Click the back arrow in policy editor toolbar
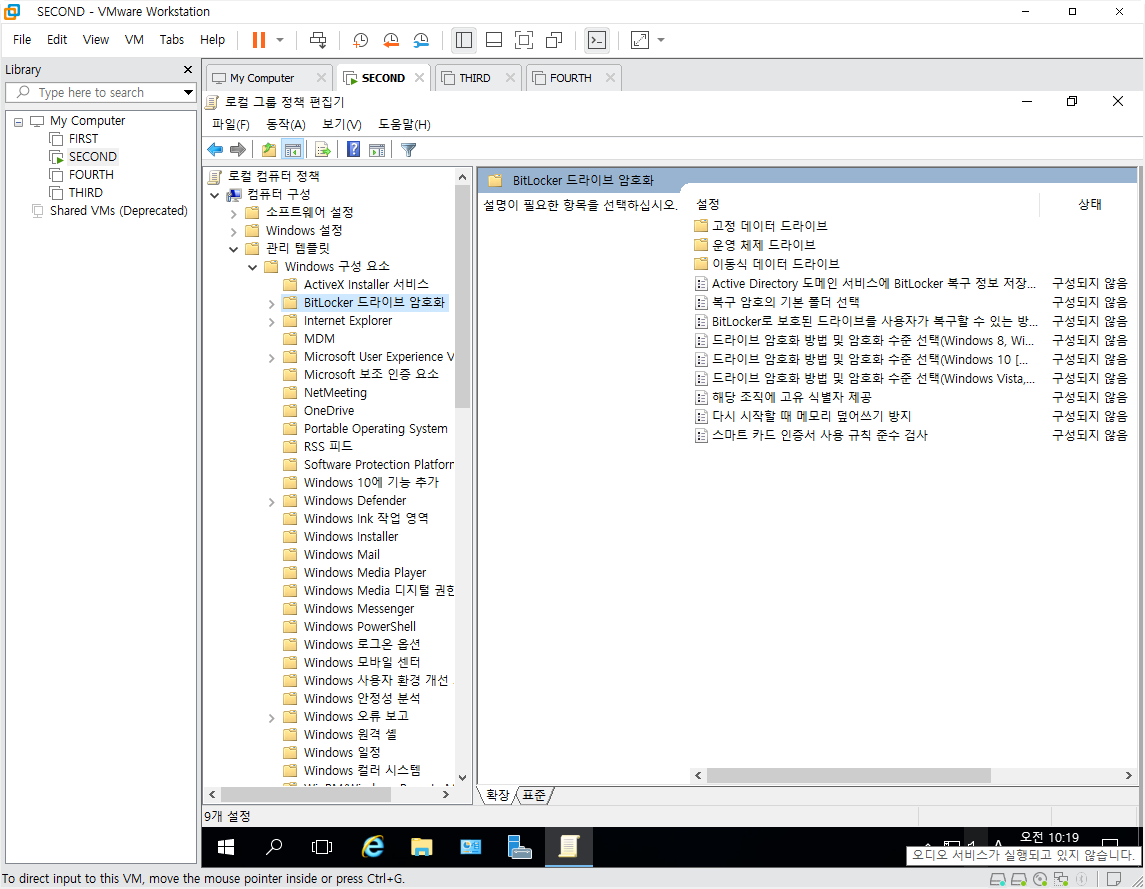1145x889 pixels. [215, 150]
